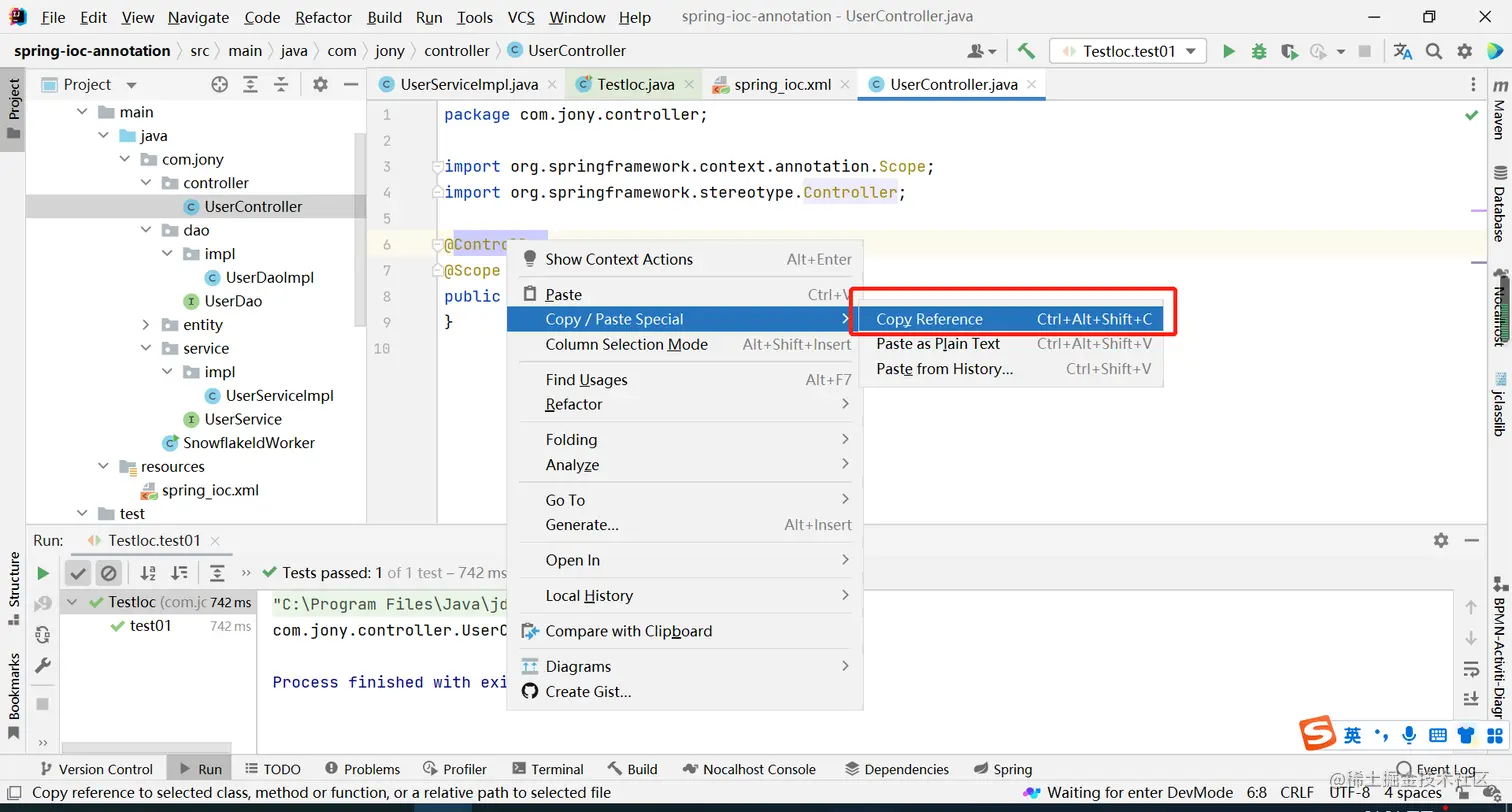Open the Problems tool window button
This screenshot has height=812, width=1512.
tap(361, 769)
